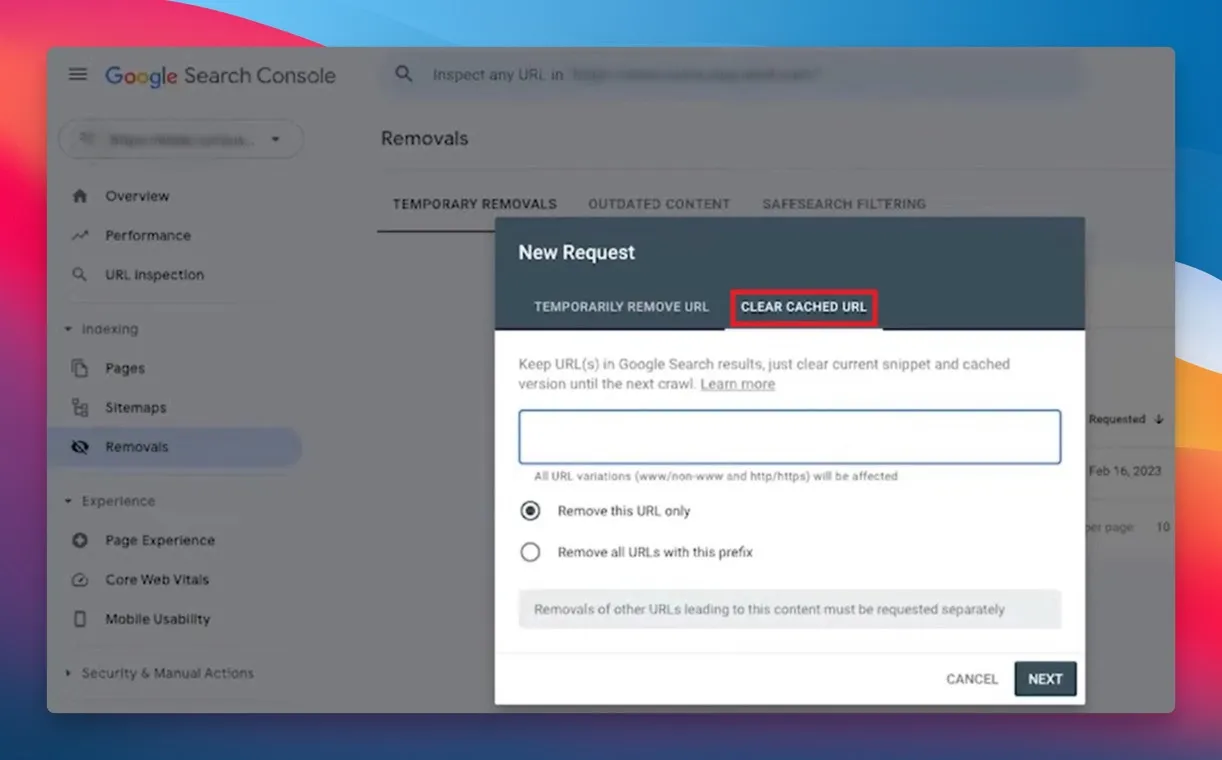The height and width of the screenshot is (760, 1222).
Task: Sort by the Requested column arrow
Action: point(1159,419)
